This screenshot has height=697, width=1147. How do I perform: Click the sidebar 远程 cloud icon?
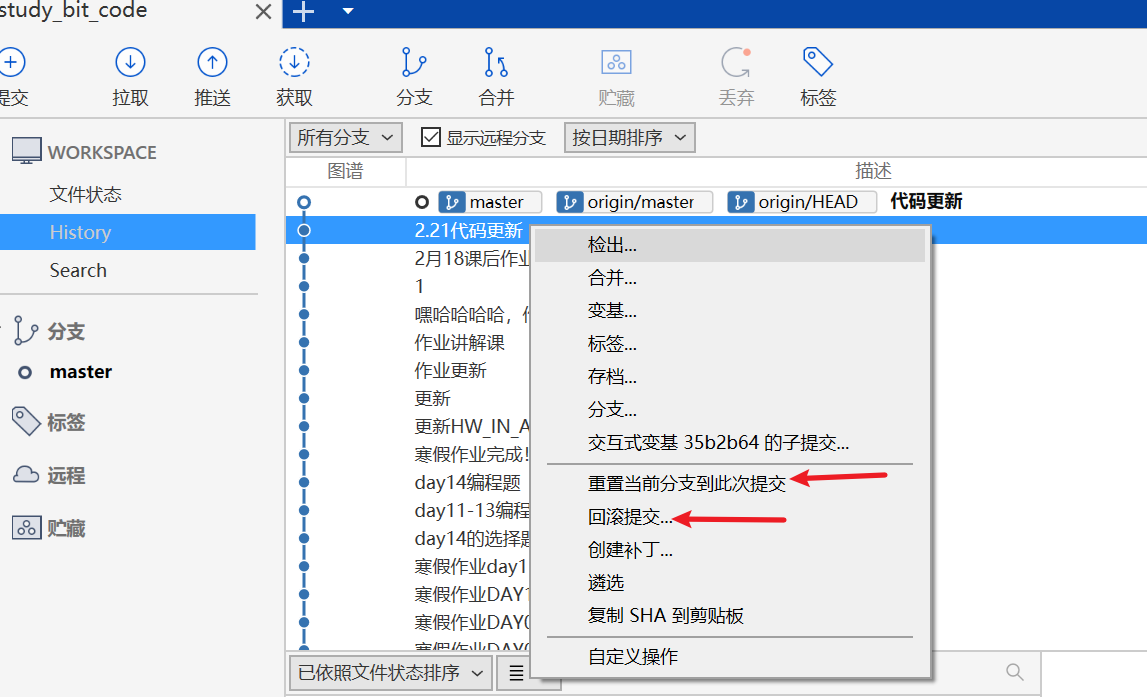(26, 475)
